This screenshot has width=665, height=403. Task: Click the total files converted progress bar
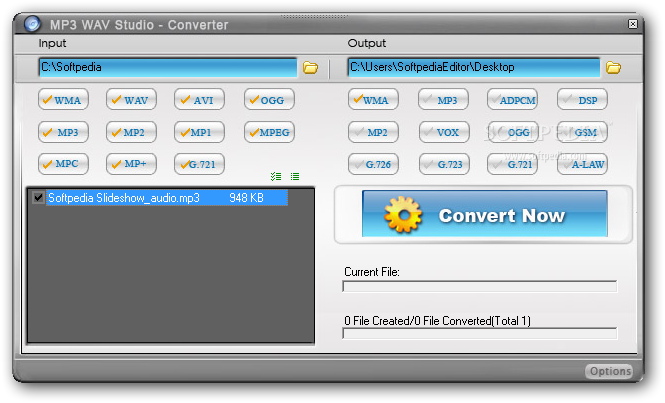click(480, 333)
